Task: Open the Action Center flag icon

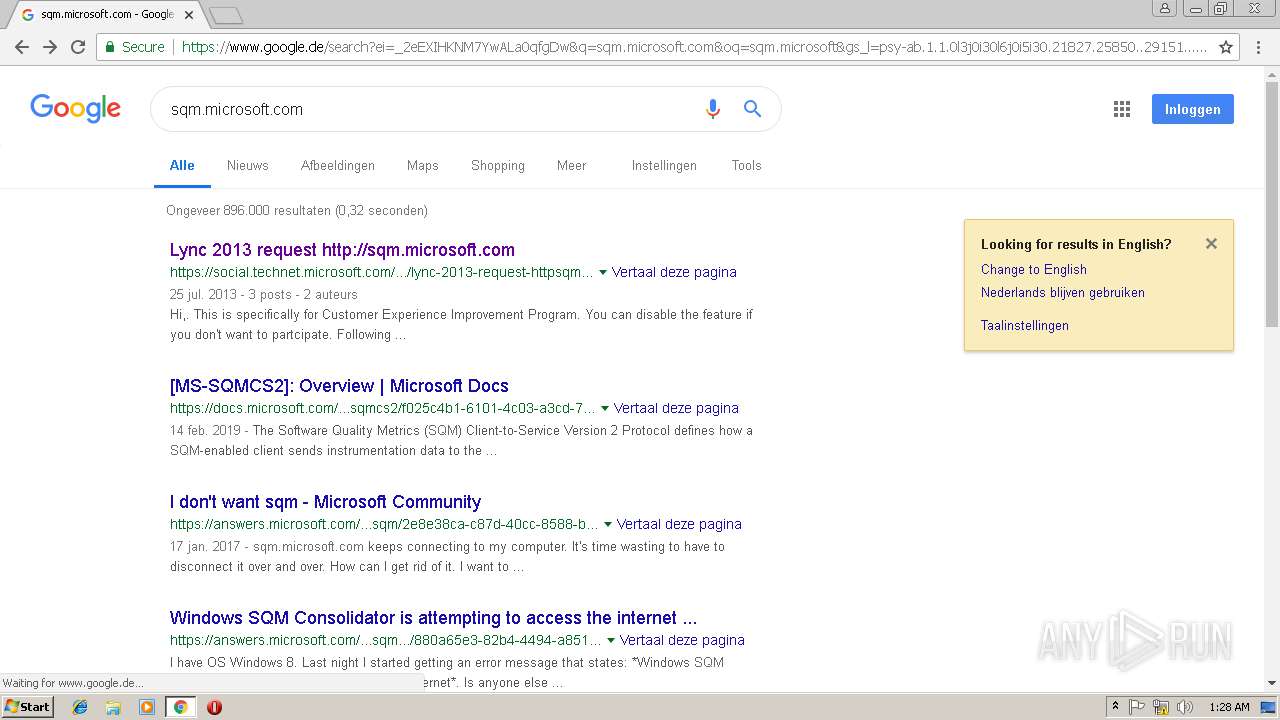Action: coord(1137,707)
